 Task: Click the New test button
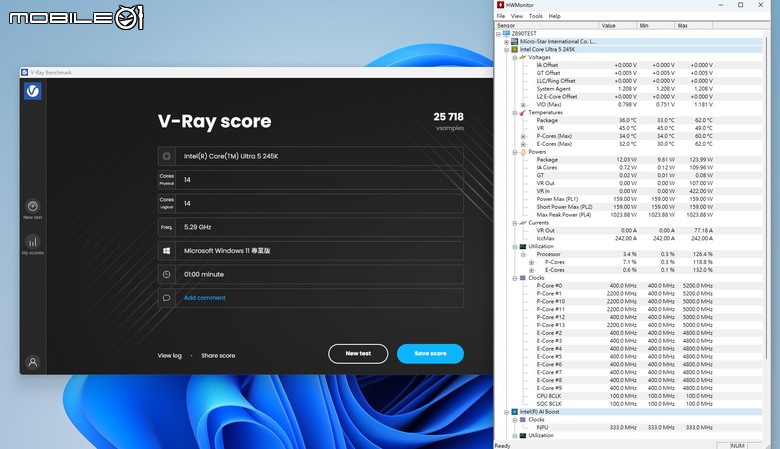[358, 354]
